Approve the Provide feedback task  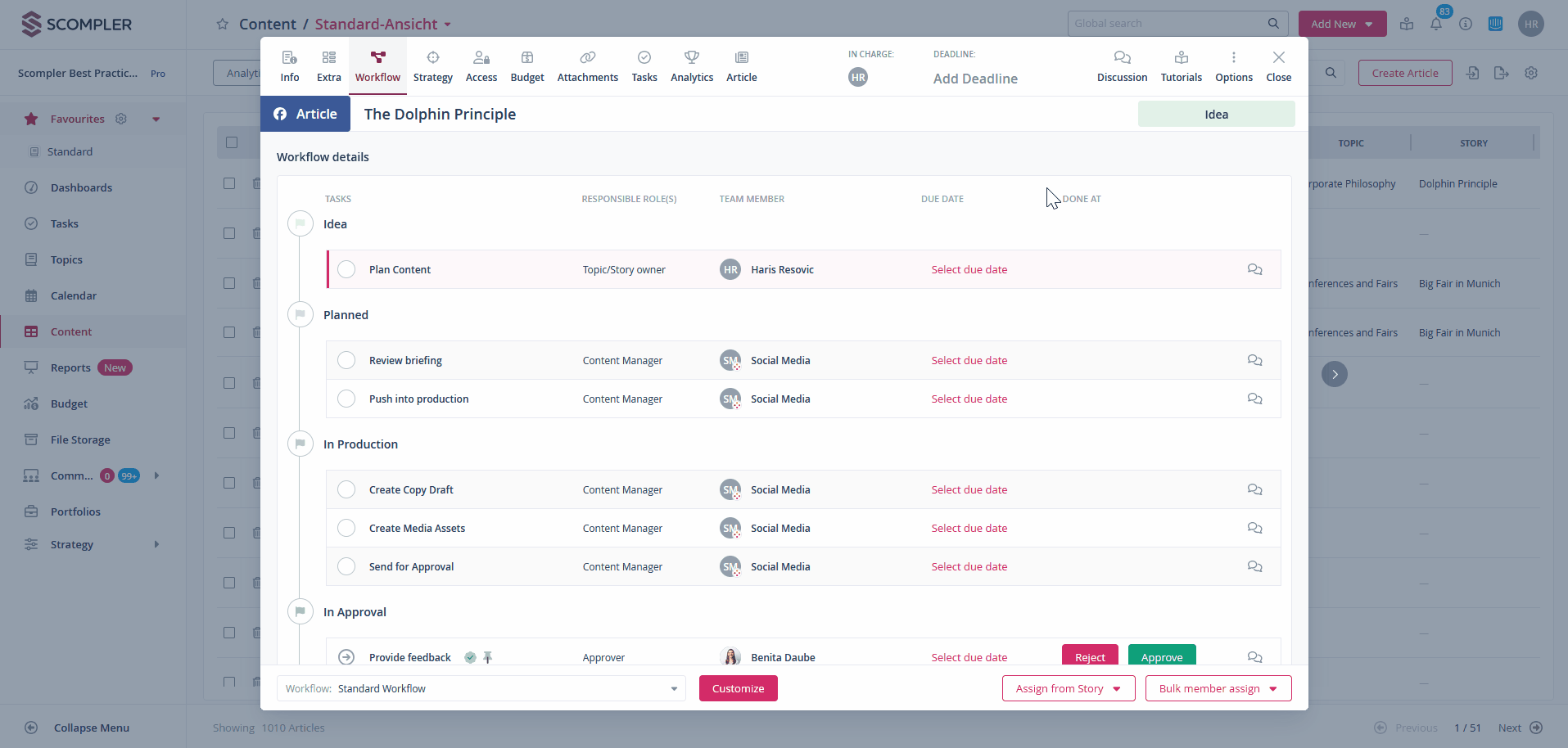pyautogui.click(x=1162, y=656)
